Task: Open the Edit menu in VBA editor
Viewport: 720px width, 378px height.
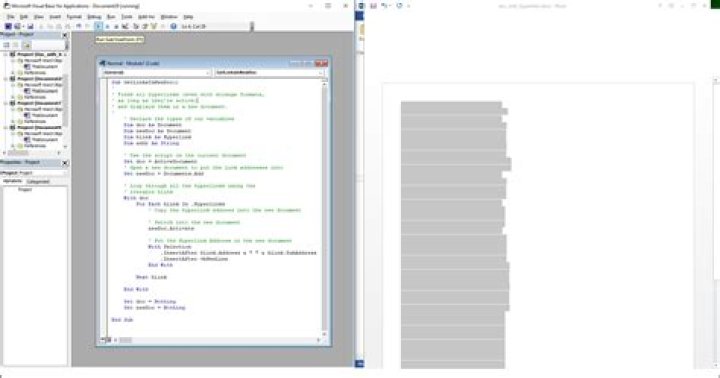Action: (x=23, y=17)
